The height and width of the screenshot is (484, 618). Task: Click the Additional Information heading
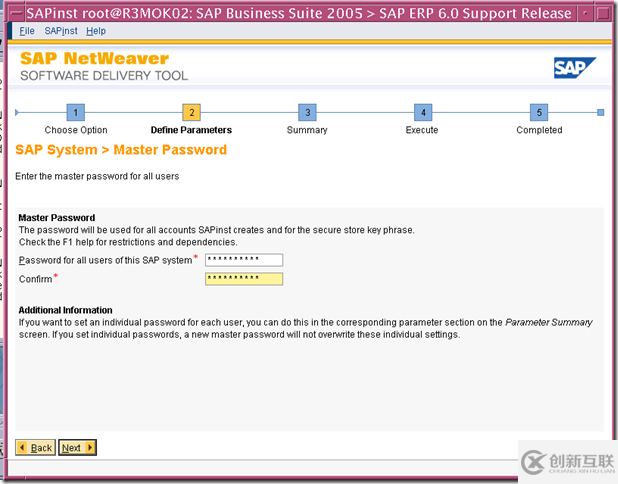point(65,310)
